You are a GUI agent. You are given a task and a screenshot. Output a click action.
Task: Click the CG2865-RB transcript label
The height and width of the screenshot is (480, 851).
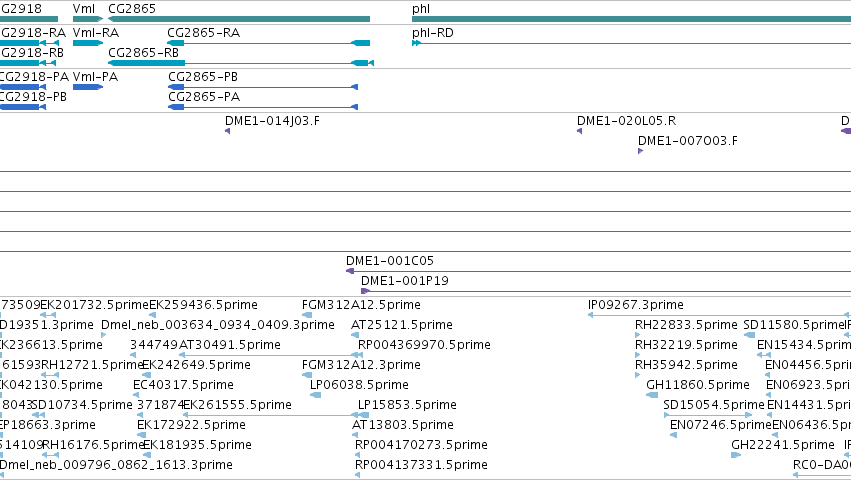pos(143,53)
